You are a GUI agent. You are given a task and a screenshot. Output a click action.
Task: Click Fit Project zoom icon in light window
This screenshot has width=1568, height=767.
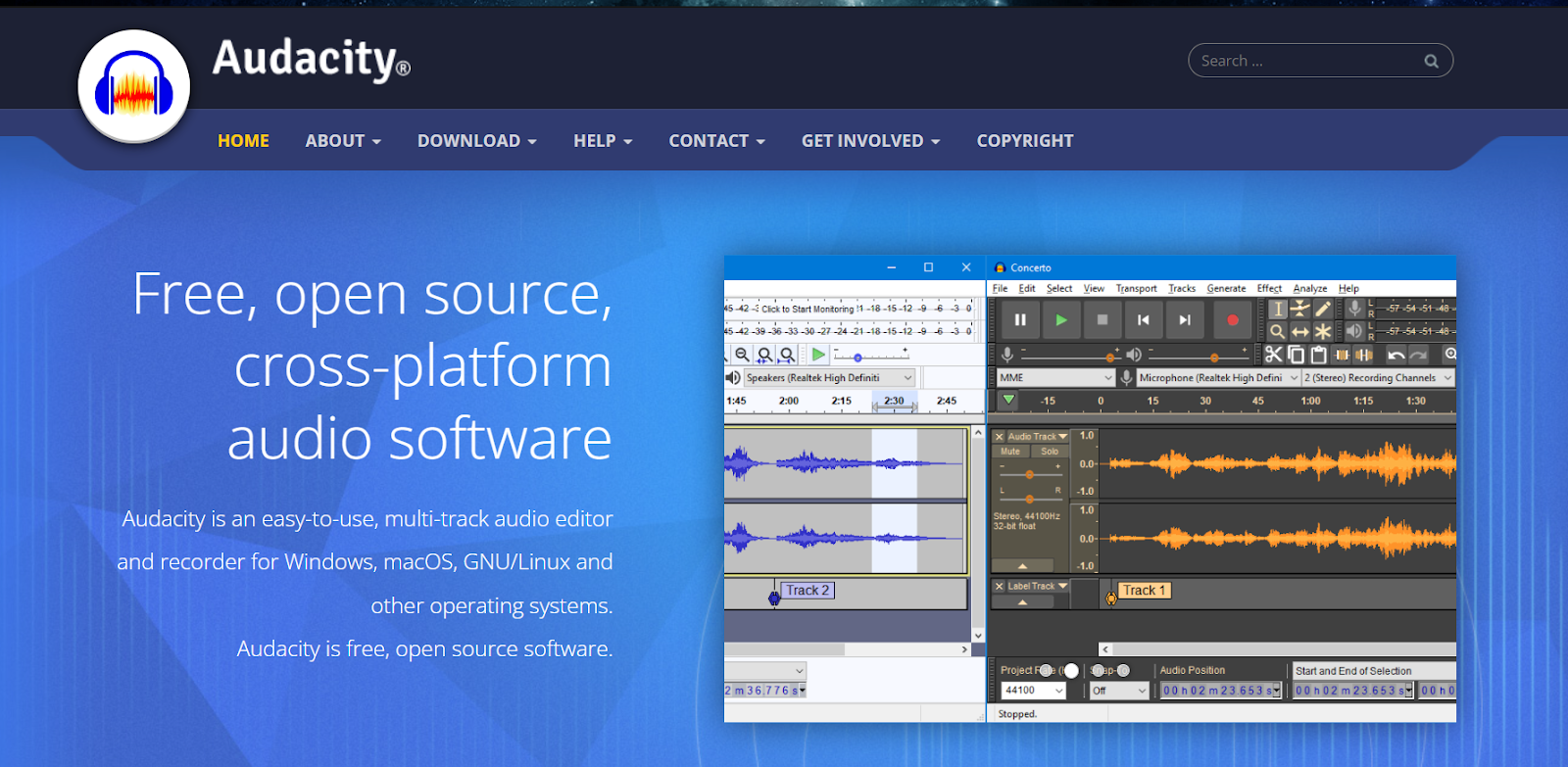click(787, 355)
